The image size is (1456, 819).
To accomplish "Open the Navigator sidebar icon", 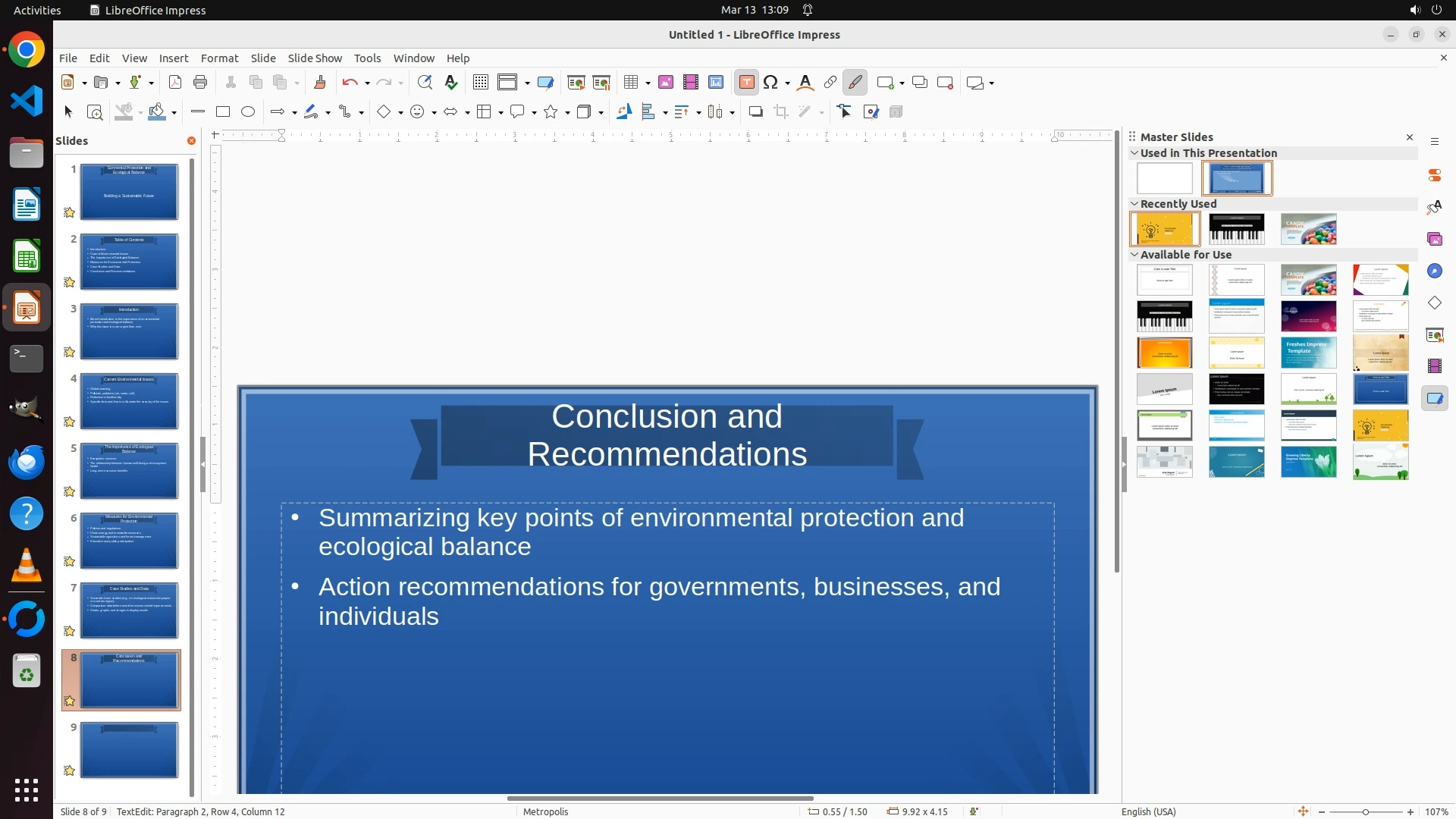I will click(1435, 271).
